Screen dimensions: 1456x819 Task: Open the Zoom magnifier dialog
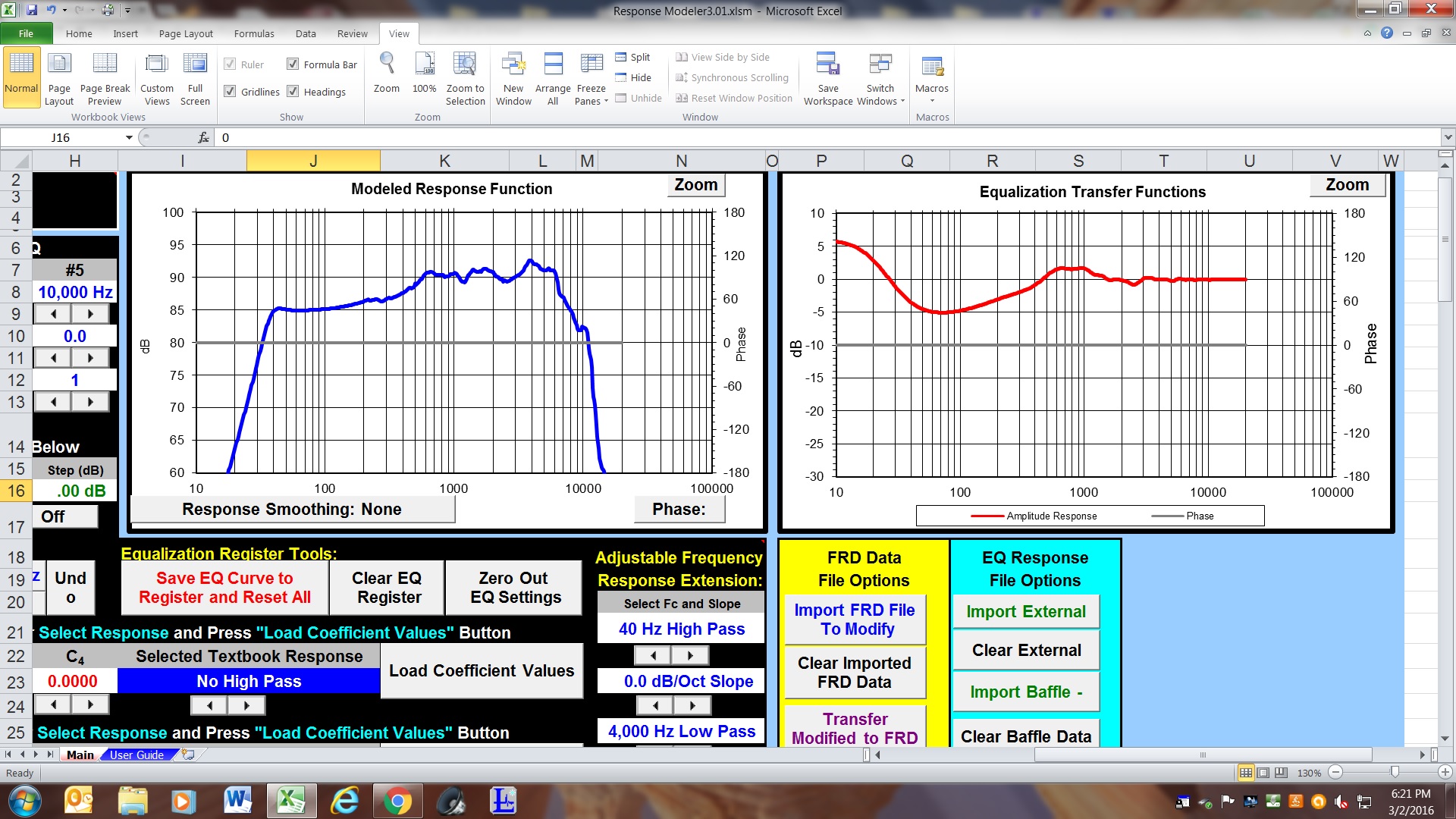387,74
